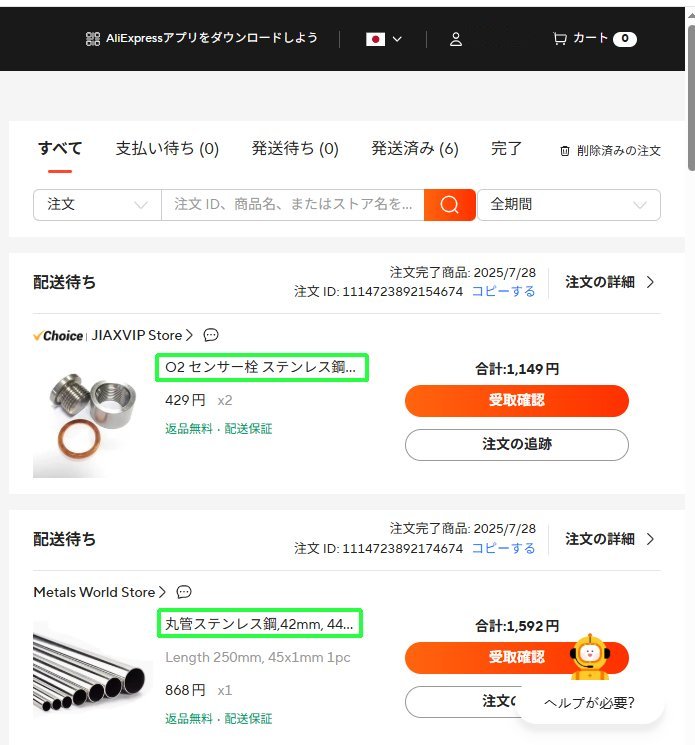Click the help robot assistant icon
Viewport: 695px width, 745px height.
(590, 657)
